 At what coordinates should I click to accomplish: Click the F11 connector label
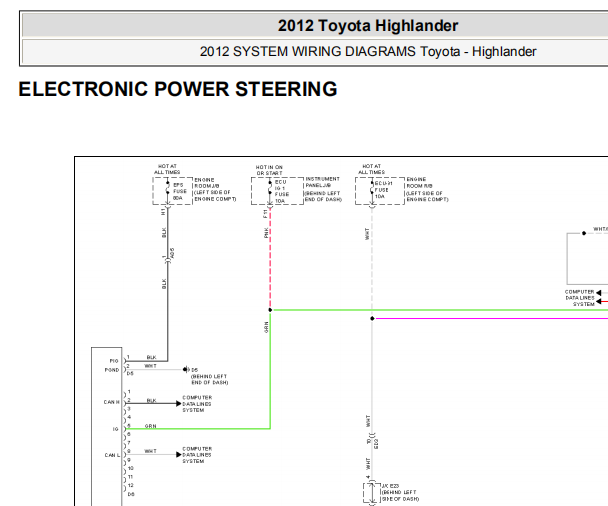[x=265, y=214]
